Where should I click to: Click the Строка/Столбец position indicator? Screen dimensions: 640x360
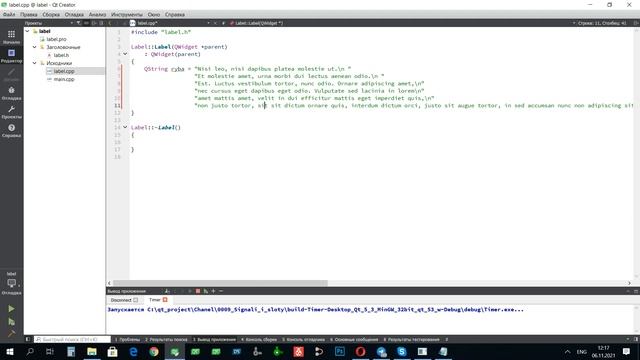[x=602, y=23]
